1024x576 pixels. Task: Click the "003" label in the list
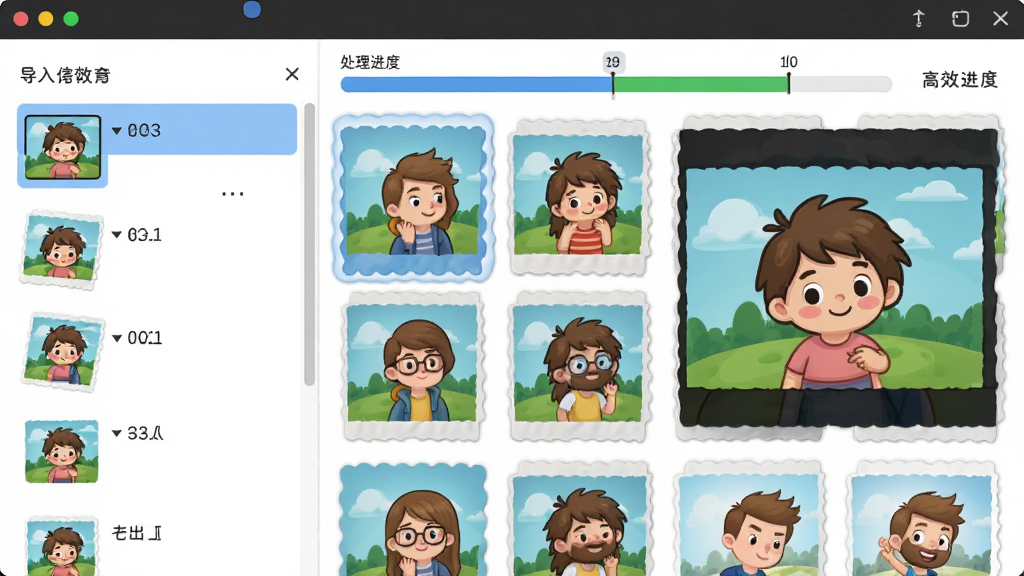pos(144,131)
